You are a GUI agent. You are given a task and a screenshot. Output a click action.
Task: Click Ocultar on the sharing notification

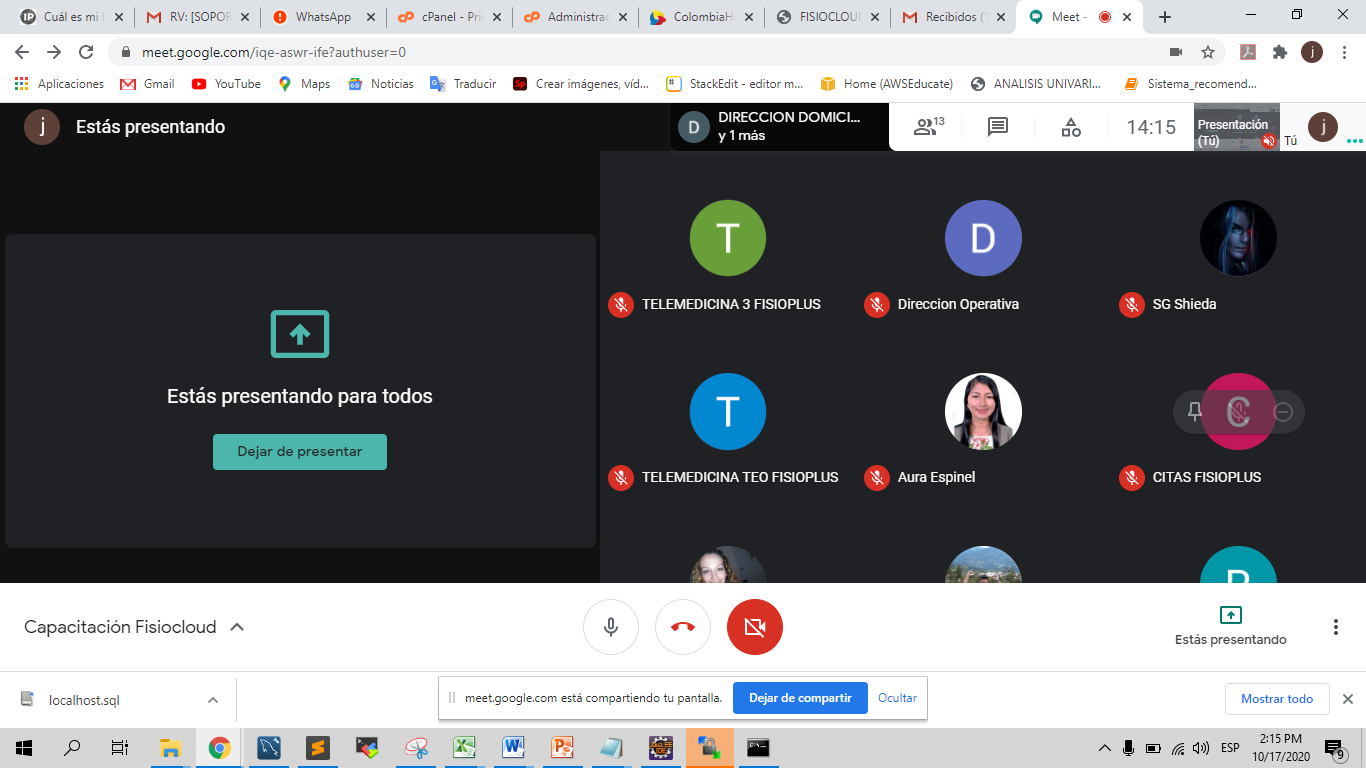897,698
